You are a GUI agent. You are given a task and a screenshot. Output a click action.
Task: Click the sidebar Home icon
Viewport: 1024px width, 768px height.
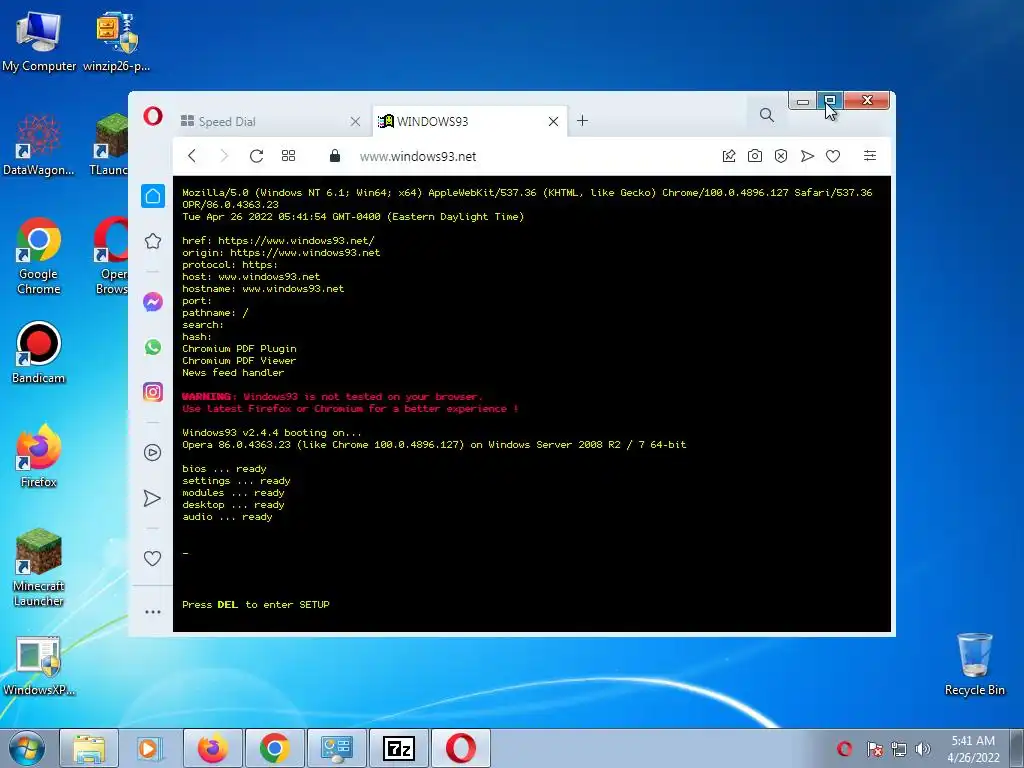coord(153,196)
